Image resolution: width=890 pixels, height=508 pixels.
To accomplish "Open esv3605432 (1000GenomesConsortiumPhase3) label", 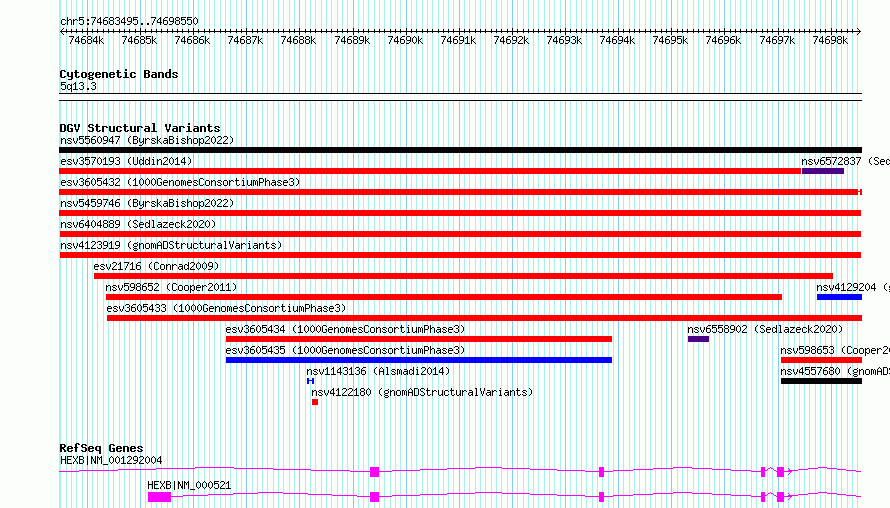I will click(180, 182).
